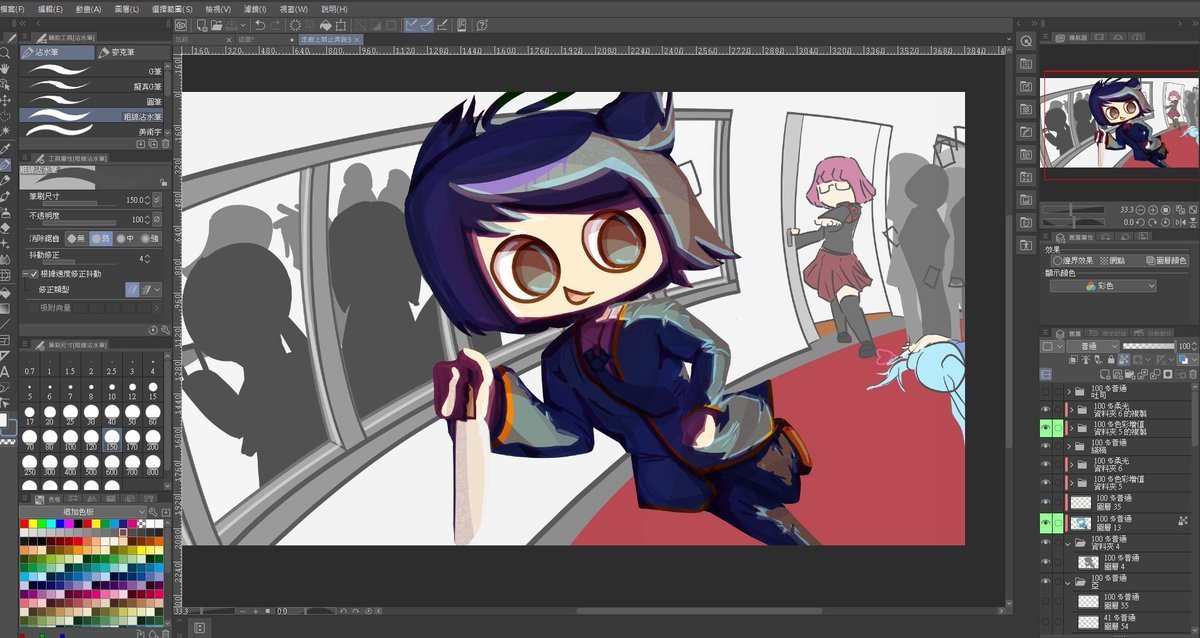Hide layer 圖層 35
Viewport: 1200px width, 638px height.
[x=1046, y=502]
